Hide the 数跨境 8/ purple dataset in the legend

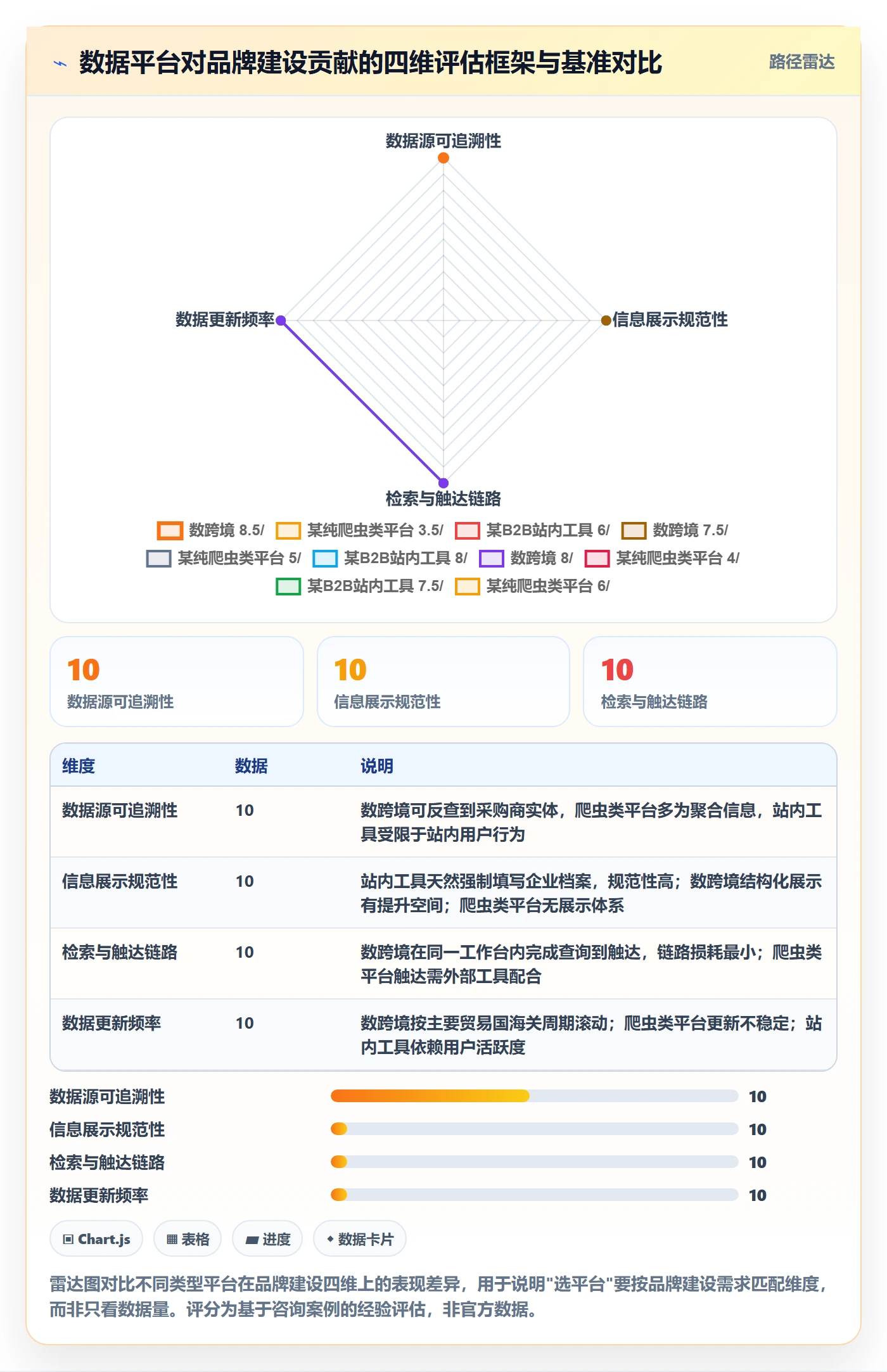pyautogui.click(x=526, y=558)
